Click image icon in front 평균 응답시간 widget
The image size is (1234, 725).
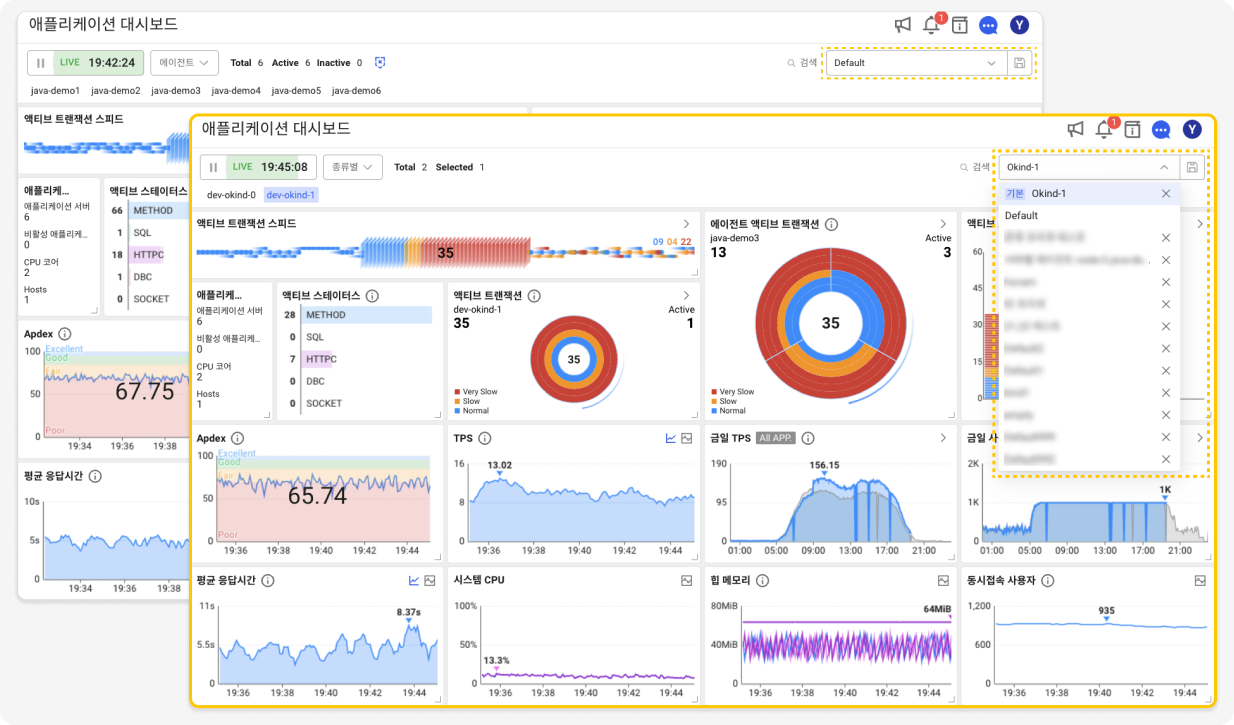pos(430,580)
